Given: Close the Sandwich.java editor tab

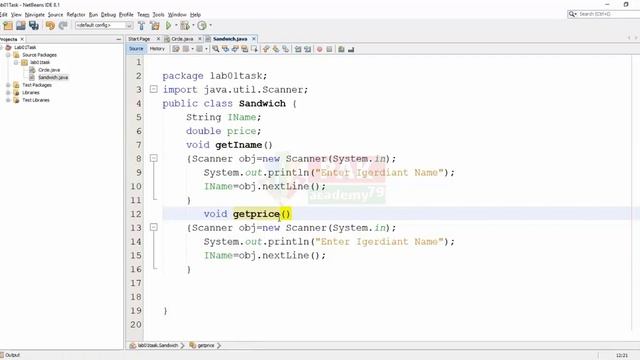Looking at the screenshot, I should (x=254, y=39).
